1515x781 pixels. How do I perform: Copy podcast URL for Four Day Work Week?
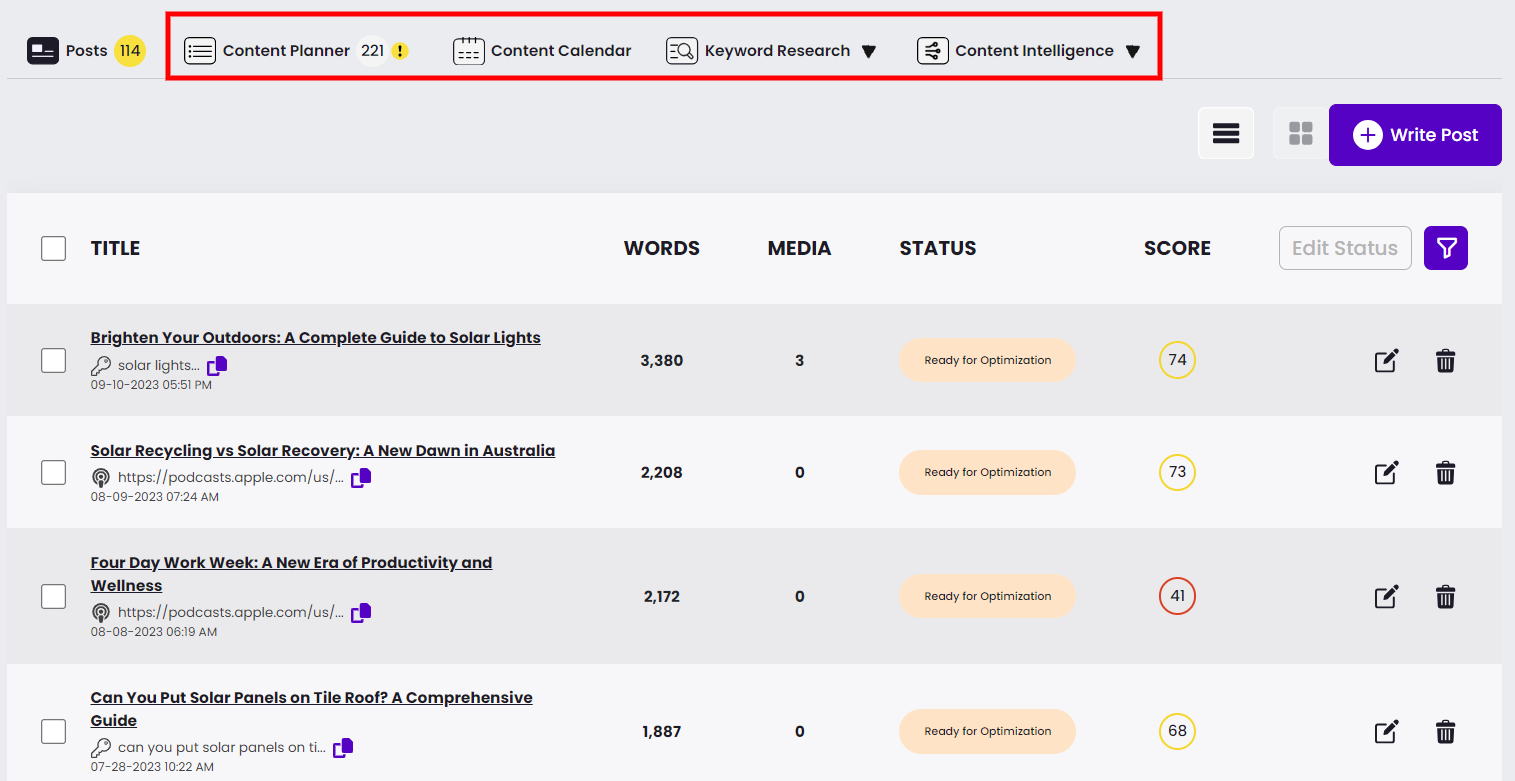pyautogui.click(x=361, y=612)
